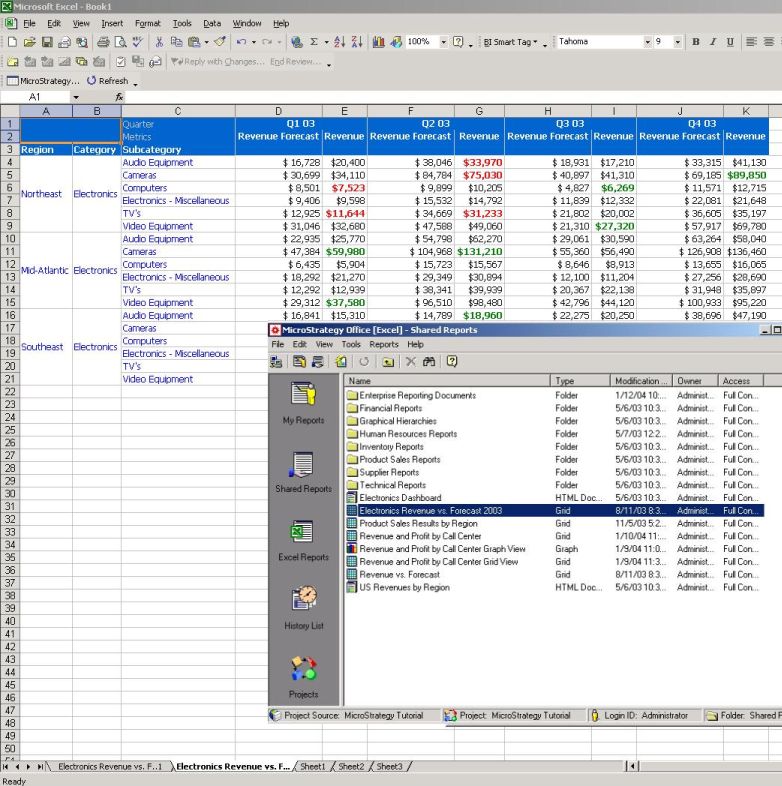782x786 pixels.
Task: Go up one folder level icon
Action: pos(387,361)
